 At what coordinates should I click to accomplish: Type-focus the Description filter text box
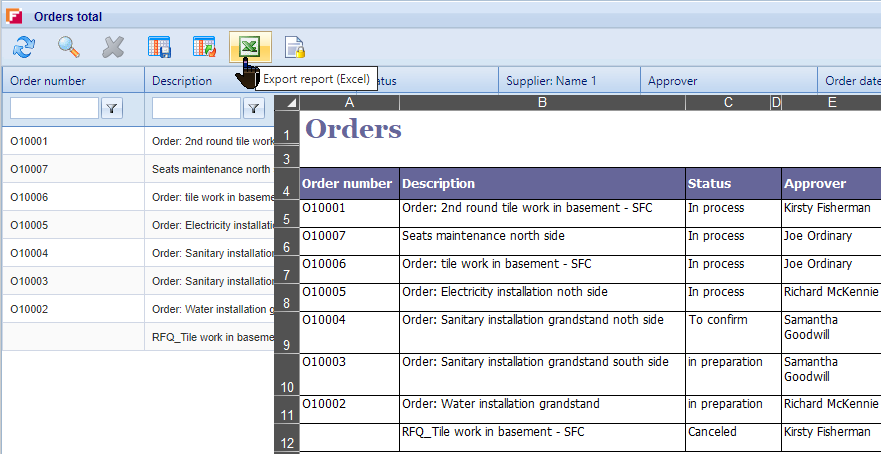coord(196,108)
